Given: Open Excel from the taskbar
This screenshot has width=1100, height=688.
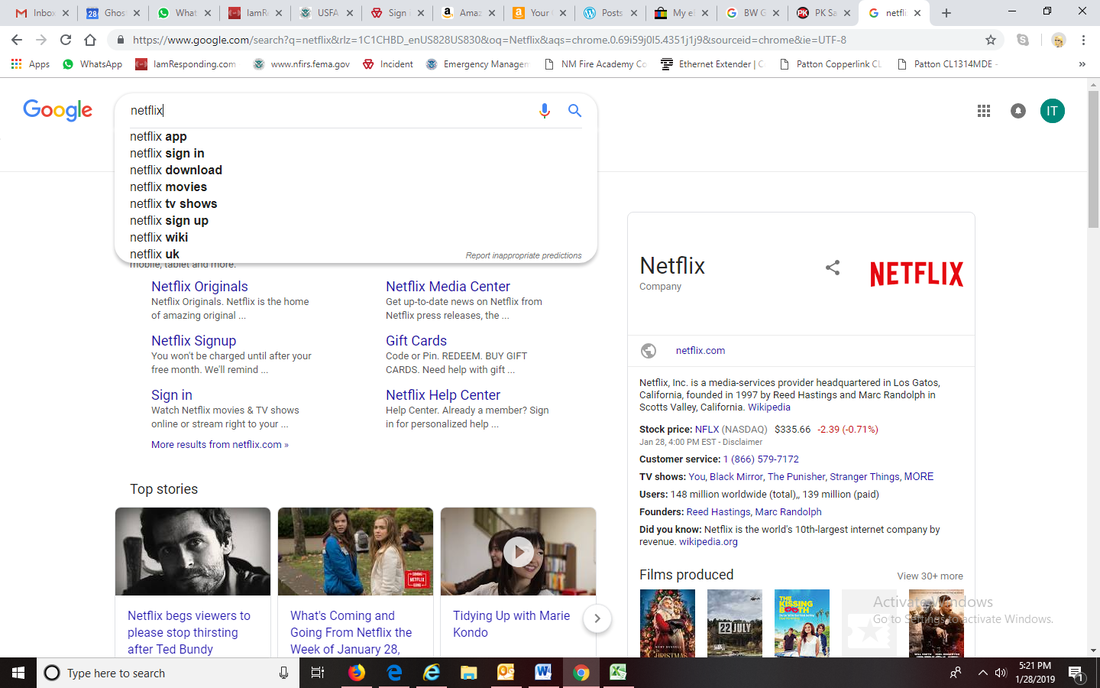Looking at the screenshot, I should coord(617,673).
